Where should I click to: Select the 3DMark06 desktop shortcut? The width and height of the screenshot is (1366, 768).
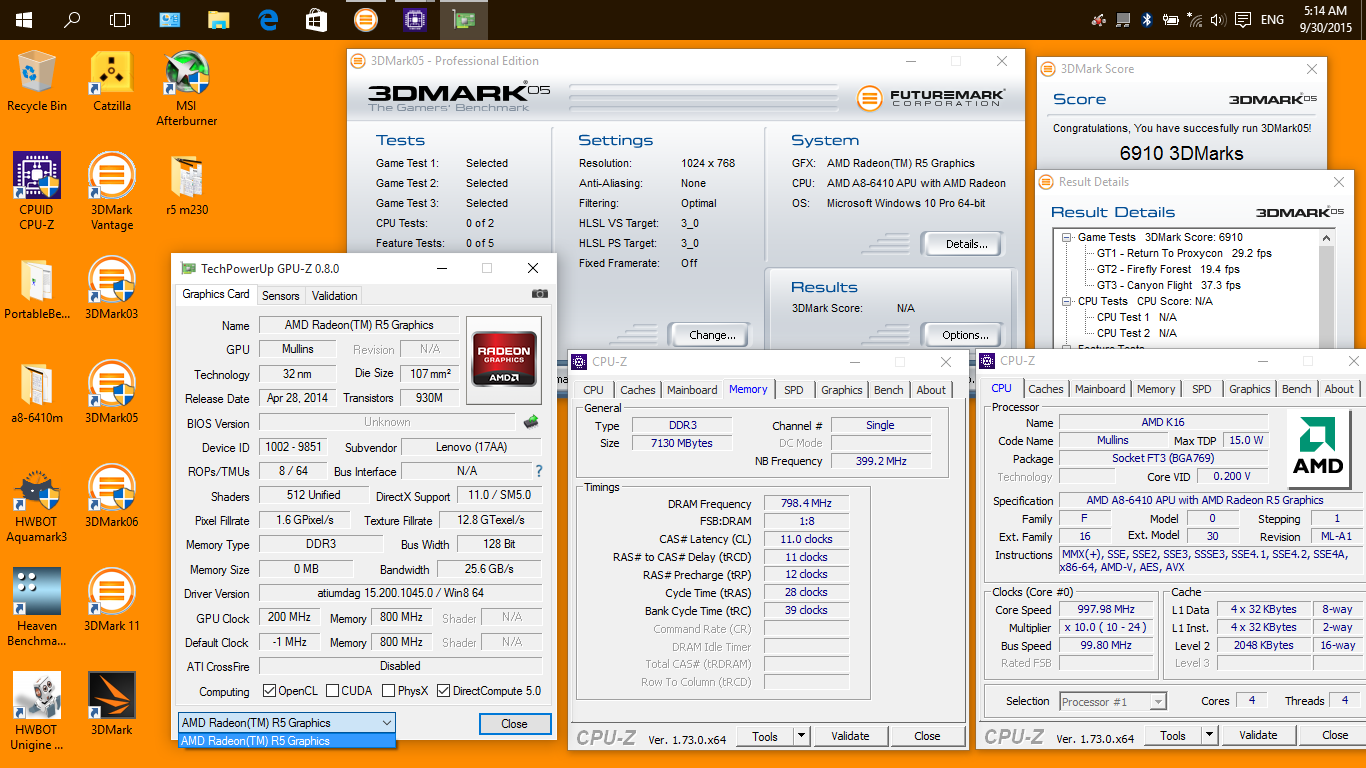click(x=112, y=496)
